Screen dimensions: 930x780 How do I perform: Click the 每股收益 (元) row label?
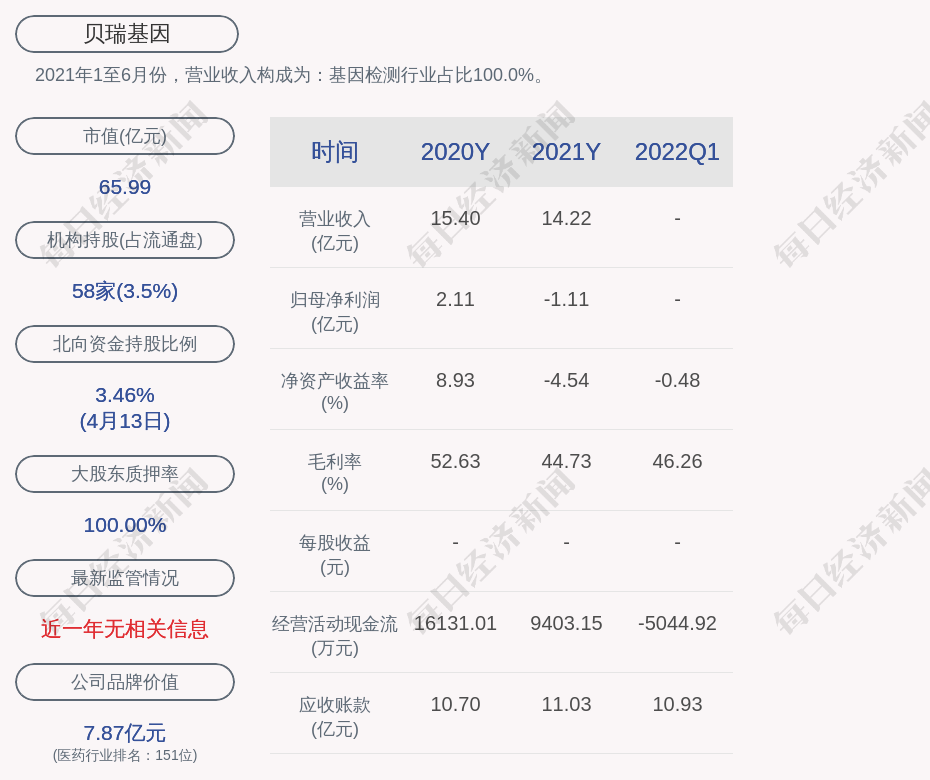tap(335, 555)
